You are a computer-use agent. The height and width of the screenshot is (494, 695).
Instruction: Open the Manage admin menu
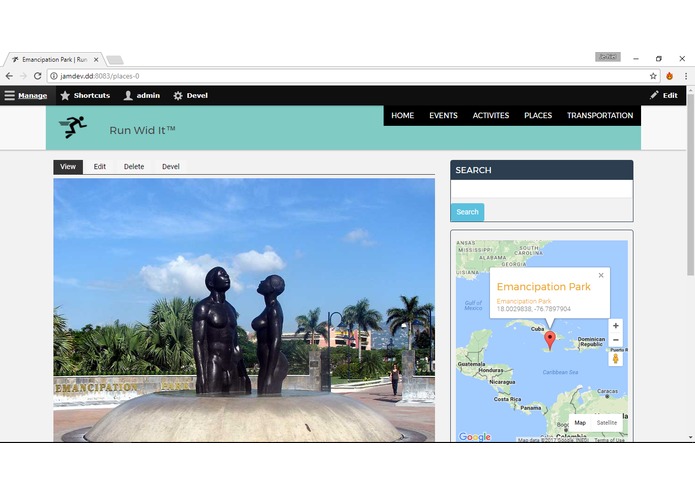(26, 96)
